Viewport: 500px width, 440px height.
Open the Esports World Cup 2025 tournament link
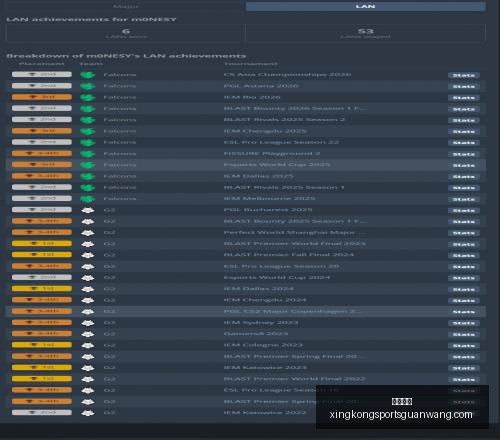click(x=277, y=165)
